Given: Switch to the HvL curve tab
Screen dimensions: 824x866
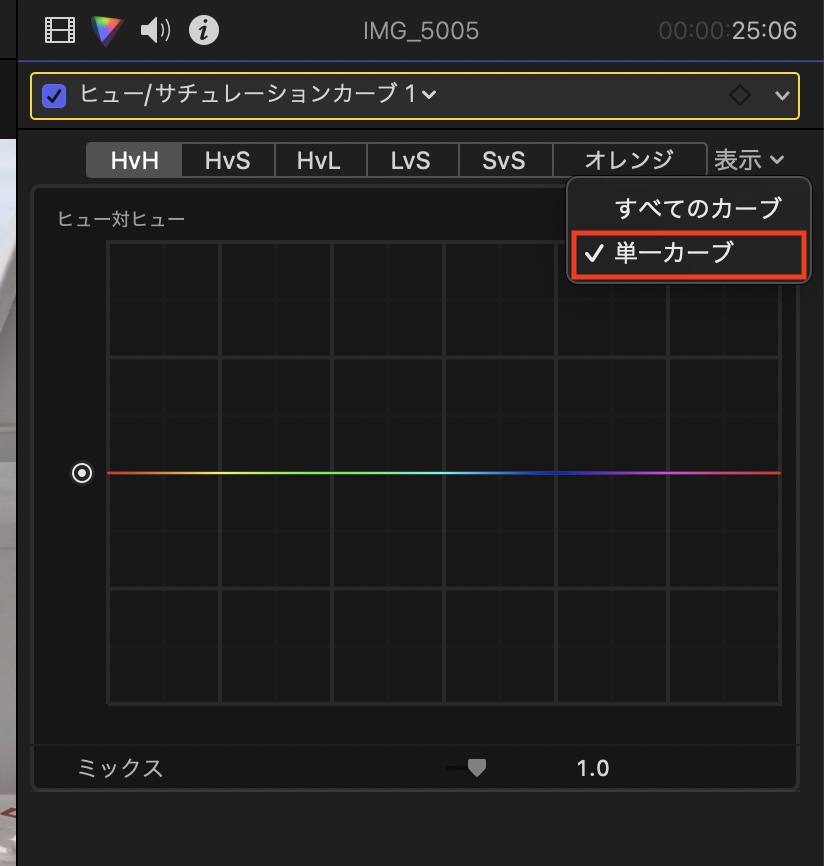Looking at the screenshot, I should (319, 160).
